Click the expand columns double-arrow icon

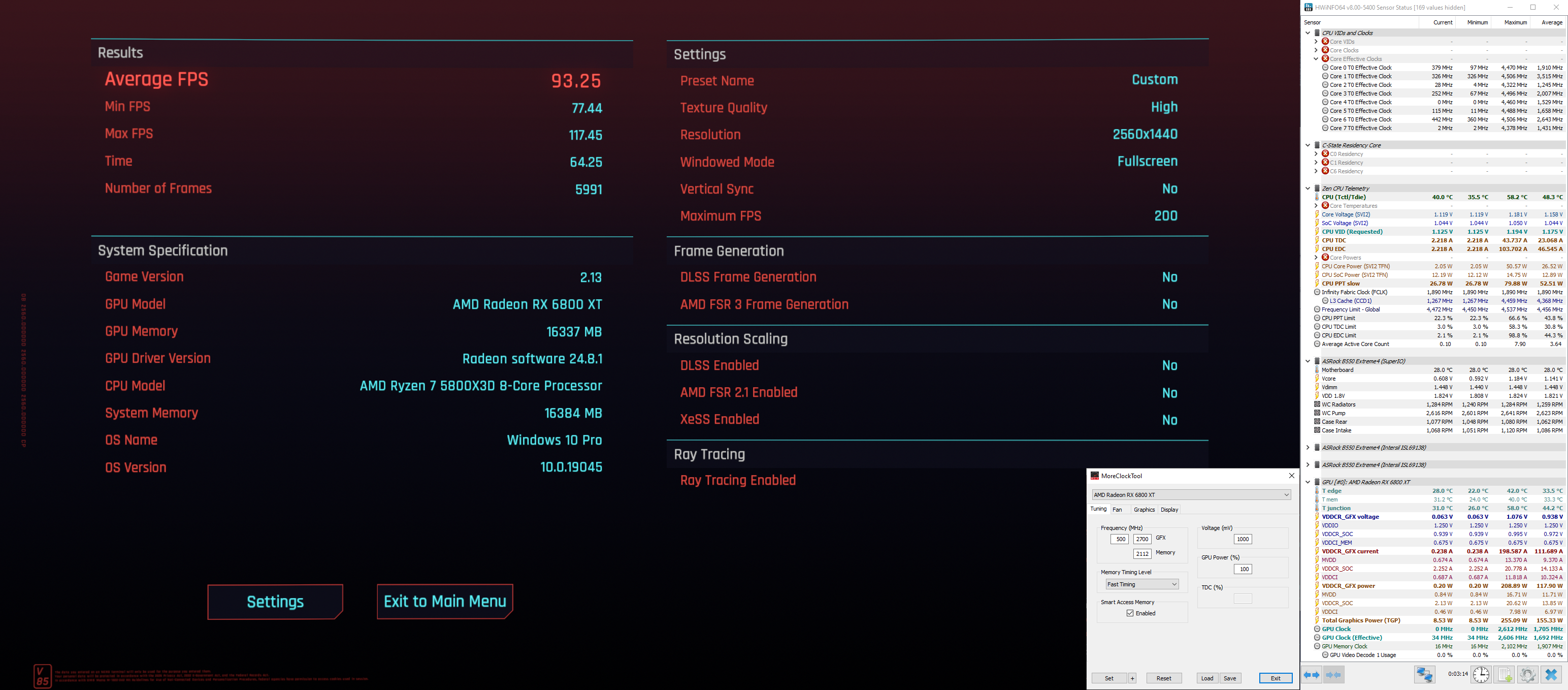(x=1312, y=675)
